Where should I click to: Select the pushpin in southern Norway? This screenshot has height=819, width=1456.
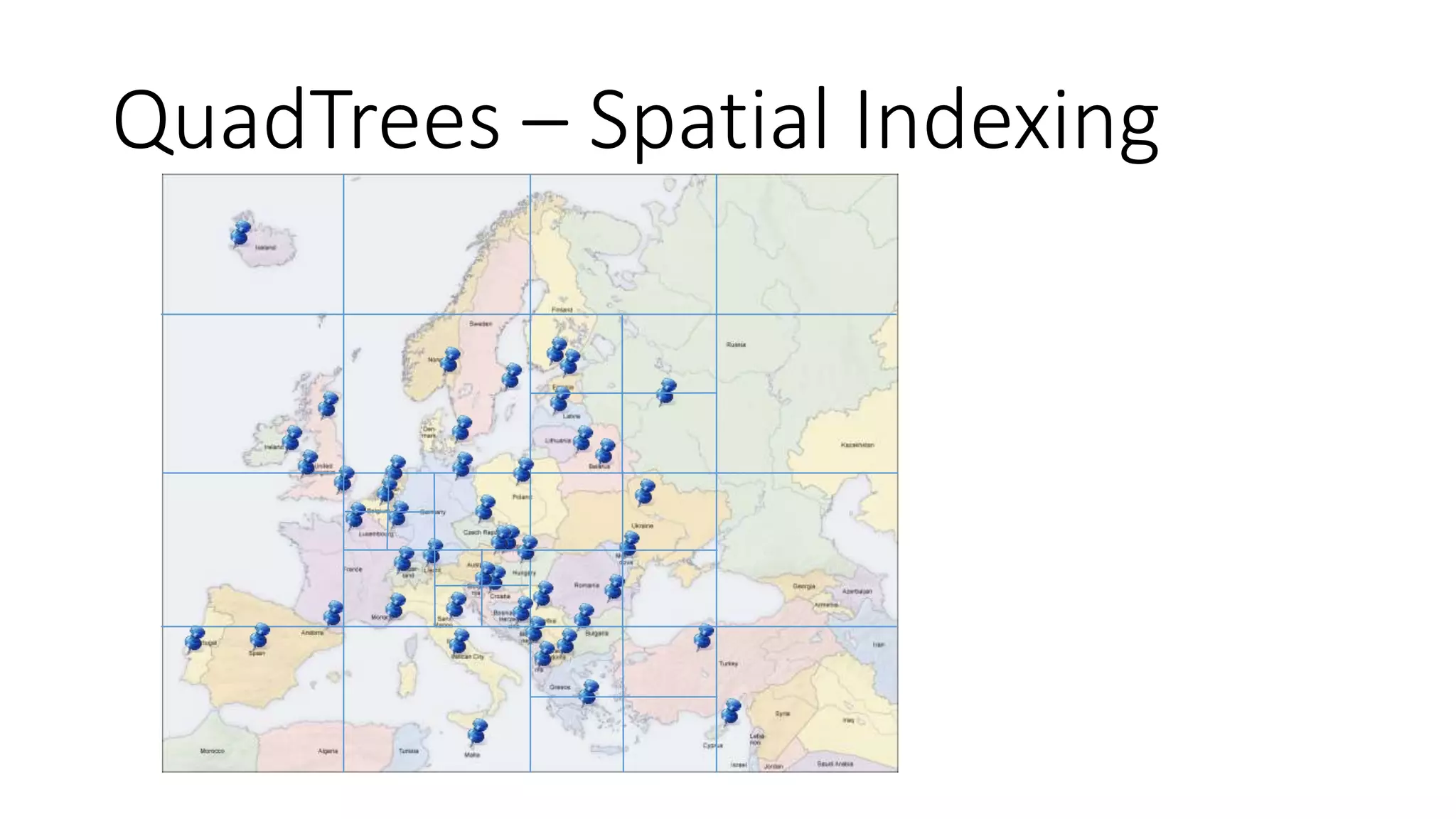(450, 360)
